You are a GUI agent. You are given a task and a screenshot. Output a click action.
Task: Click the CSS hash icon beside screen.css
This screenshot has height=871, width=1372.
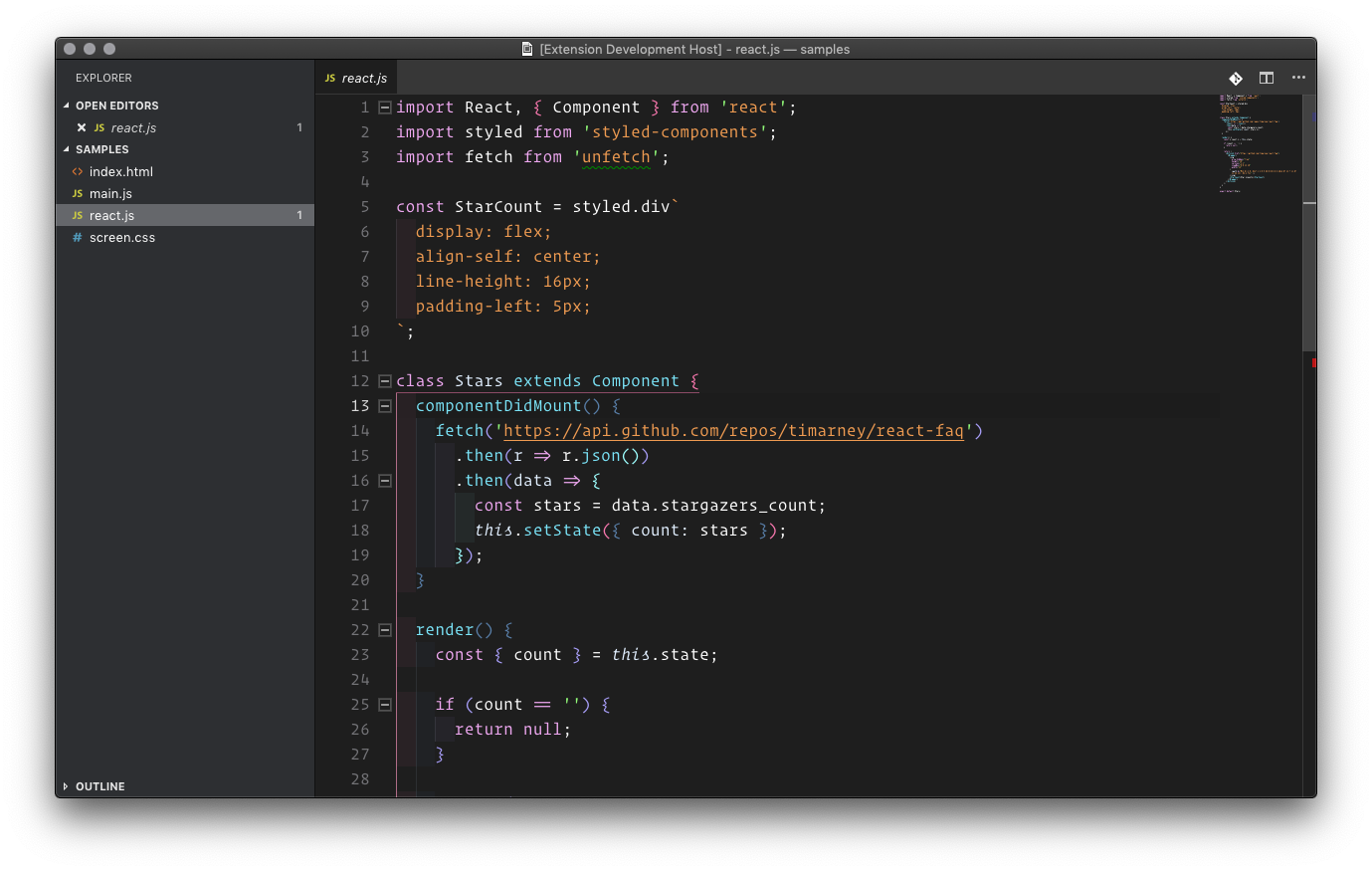(x=78, y=237)
